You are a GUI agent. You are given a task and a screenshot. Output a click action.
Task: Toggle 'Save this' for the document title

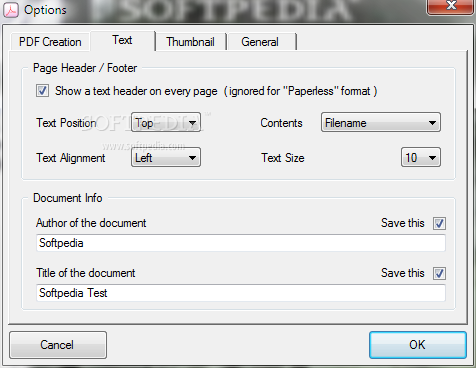(439, 273)
